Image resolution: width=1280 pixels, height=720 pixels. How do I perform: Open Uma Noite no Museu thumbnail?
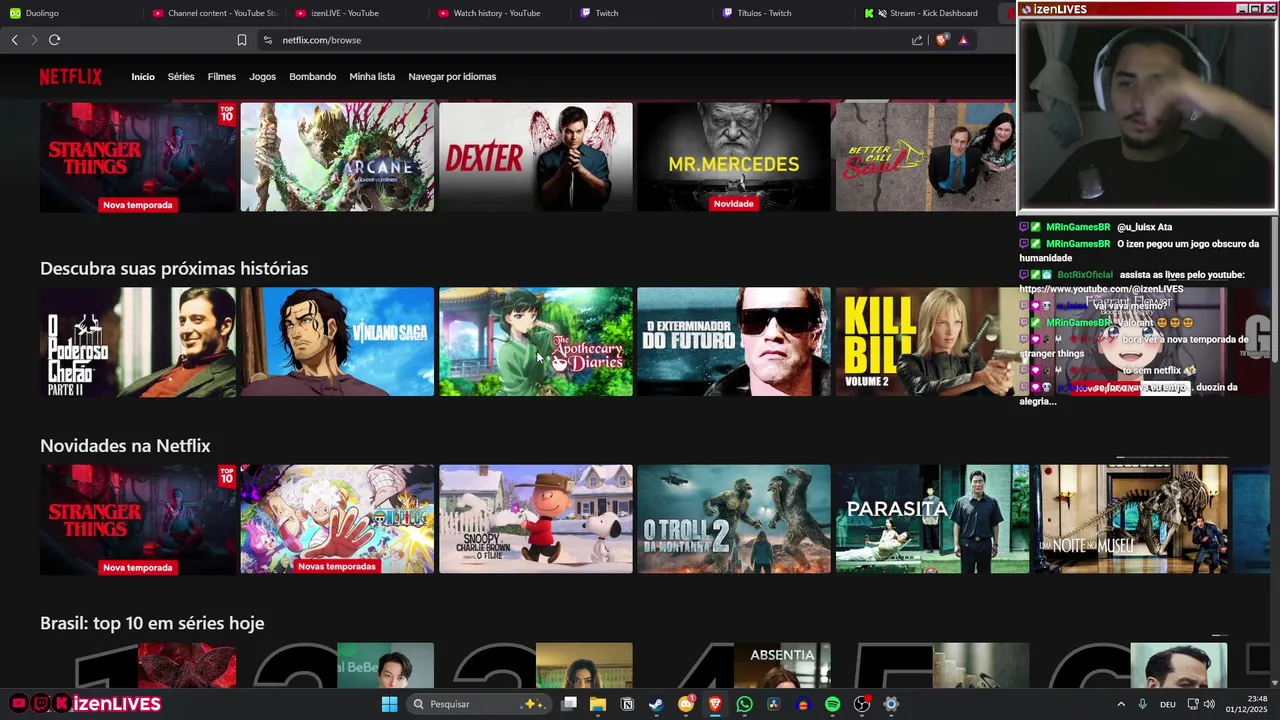coord(1131,519)
